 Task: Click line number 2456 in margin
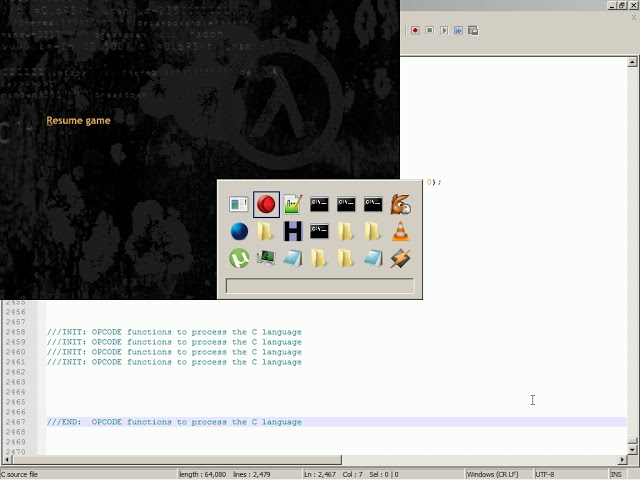16,312
